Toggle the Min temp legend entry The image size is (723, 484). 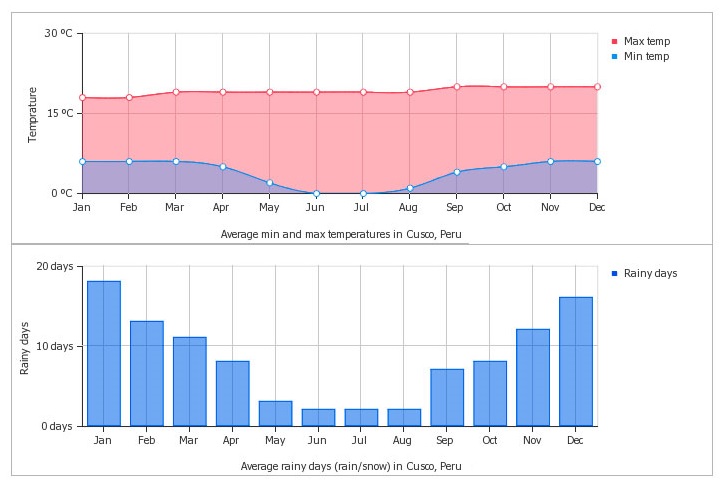tap(645, 56)
